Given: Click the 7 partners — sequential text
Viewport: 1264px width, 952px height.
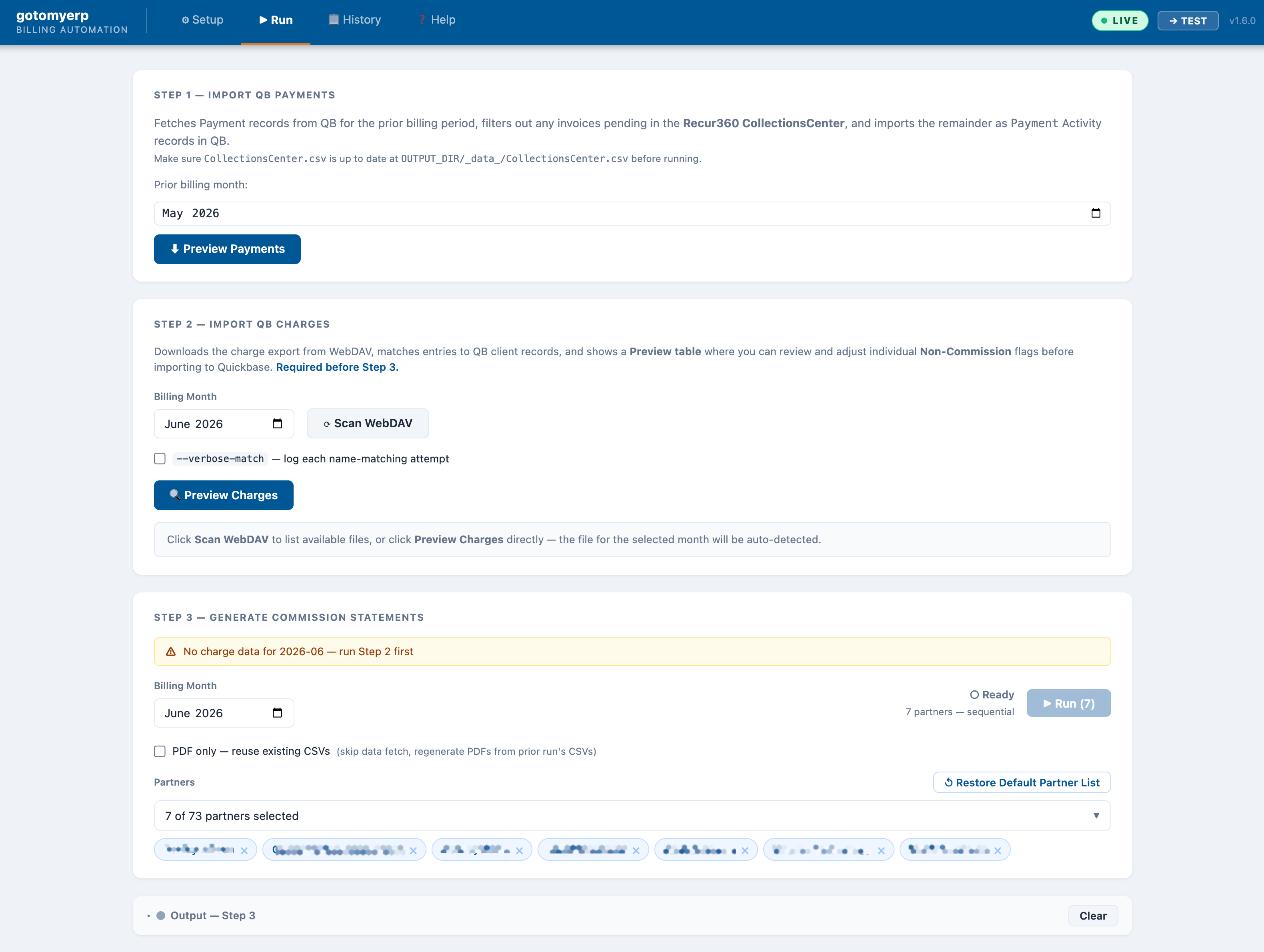Looking at the screenshot, I should pyautogui.click(x=960, y=712).
